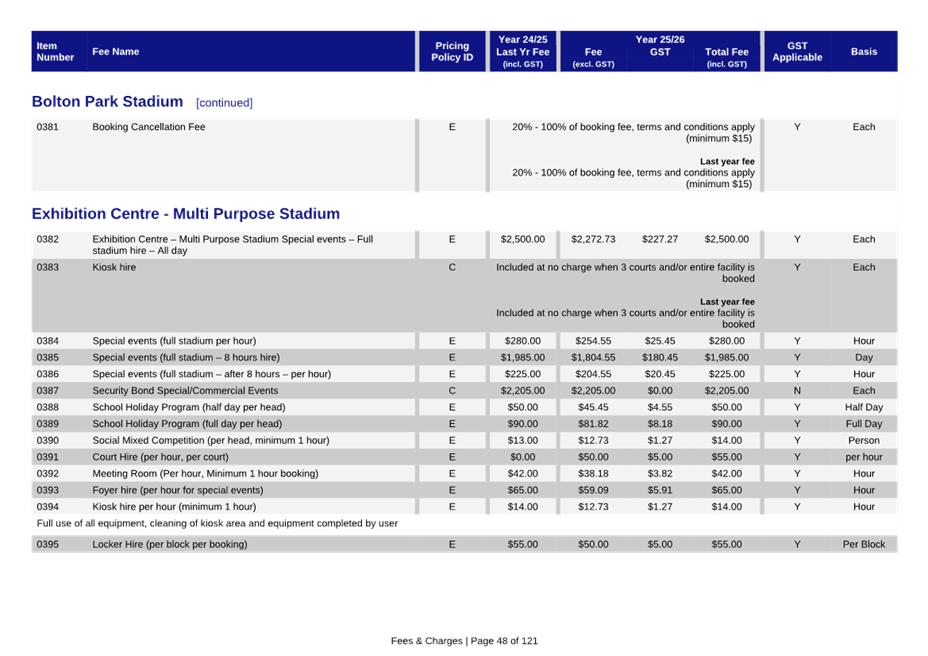The width and height of the screenshot is (928, 656).
Task: Click the $59.09 fee excluding GST
Action: point(593,490)
